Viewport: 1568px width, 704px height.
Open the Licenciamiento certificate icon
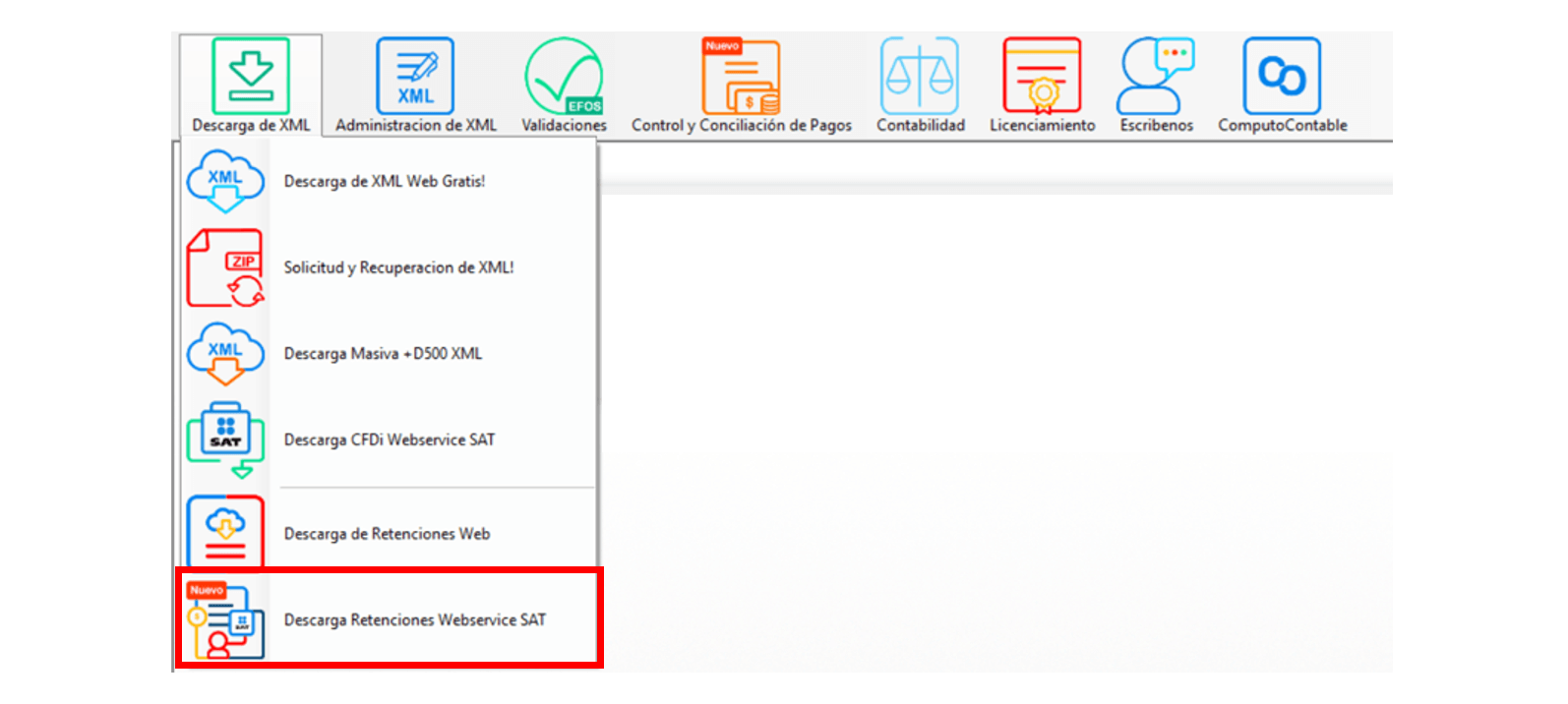click(x=1042, y=76)
